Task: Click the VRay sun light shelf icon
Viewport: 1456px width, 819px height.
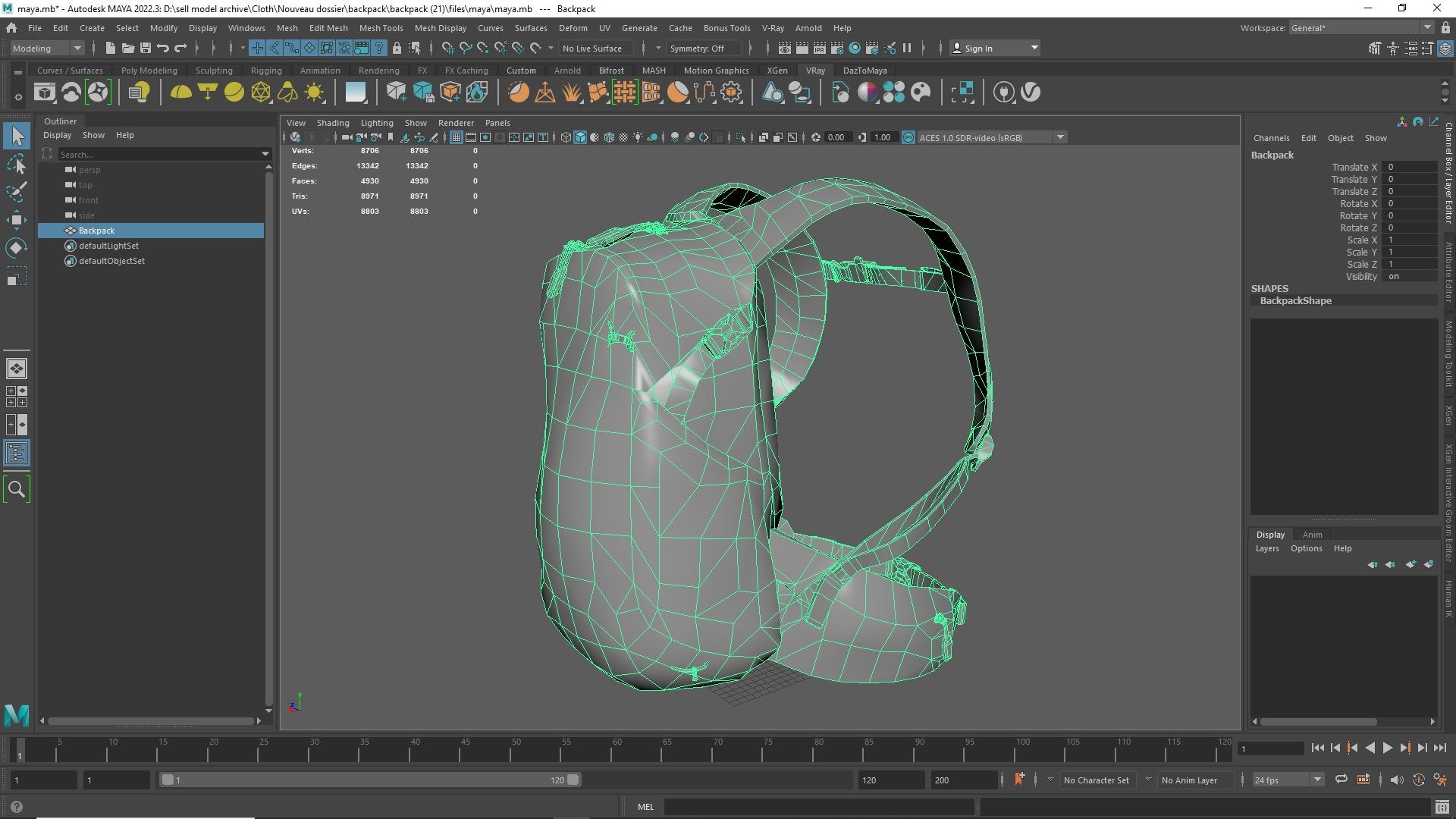Action: click(x=314, y=93)
